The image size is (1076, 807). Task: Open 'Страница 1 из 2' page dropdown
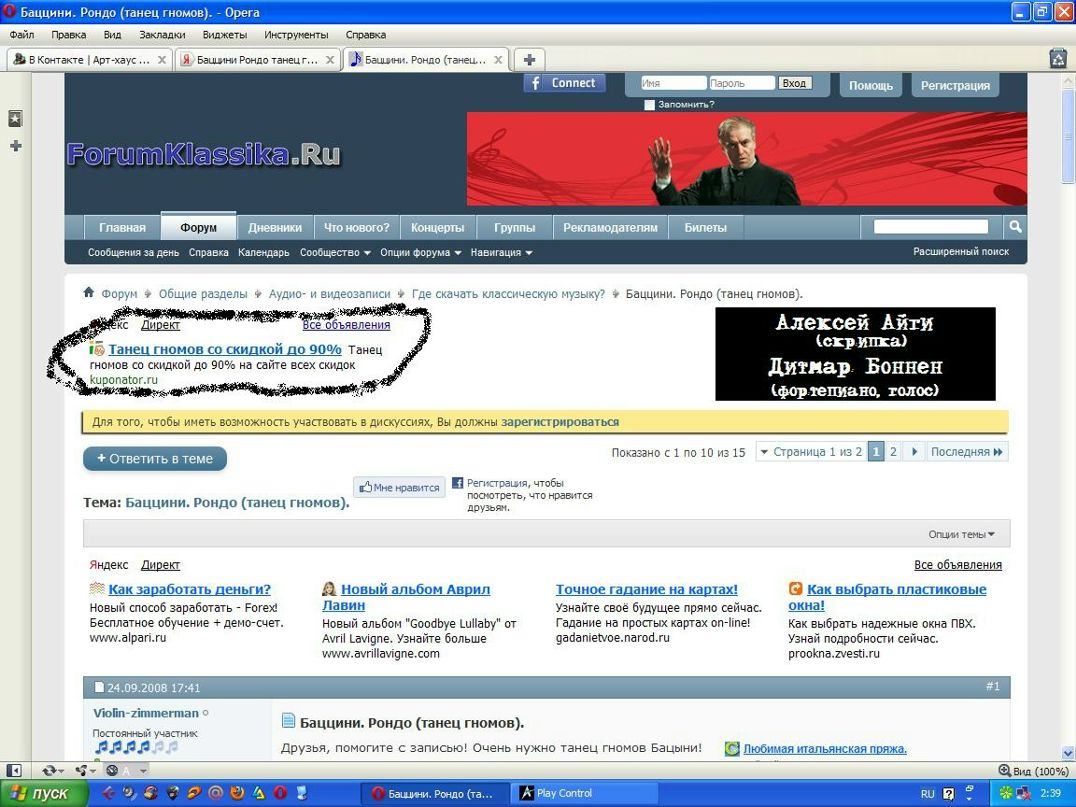click(x=811, y=452)
